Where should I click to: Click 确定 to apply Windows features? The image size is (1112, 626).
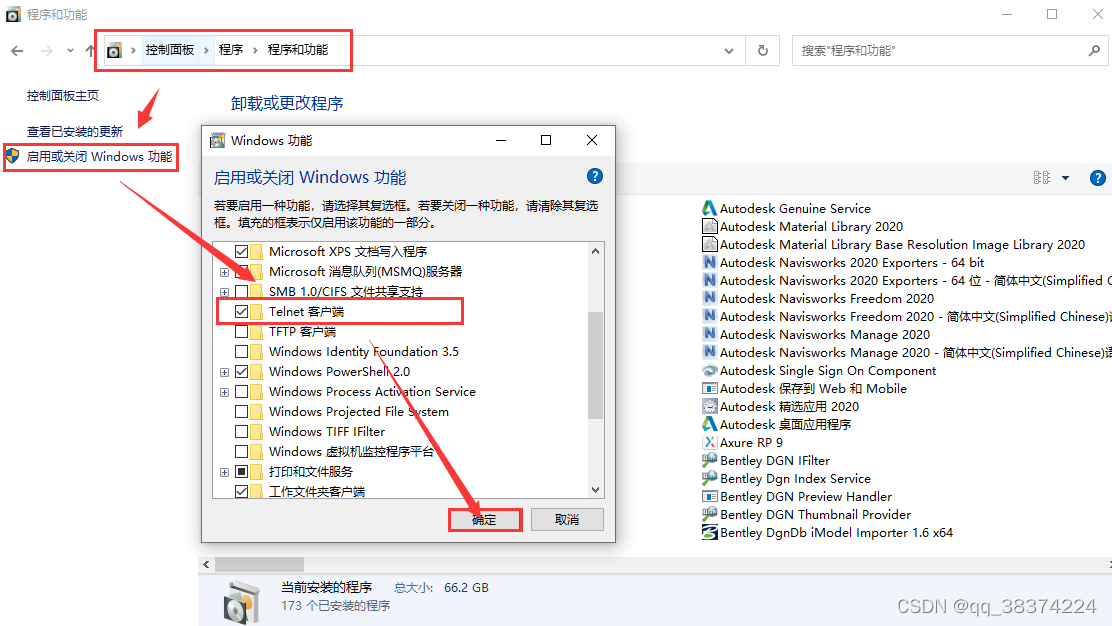[485, 520]
